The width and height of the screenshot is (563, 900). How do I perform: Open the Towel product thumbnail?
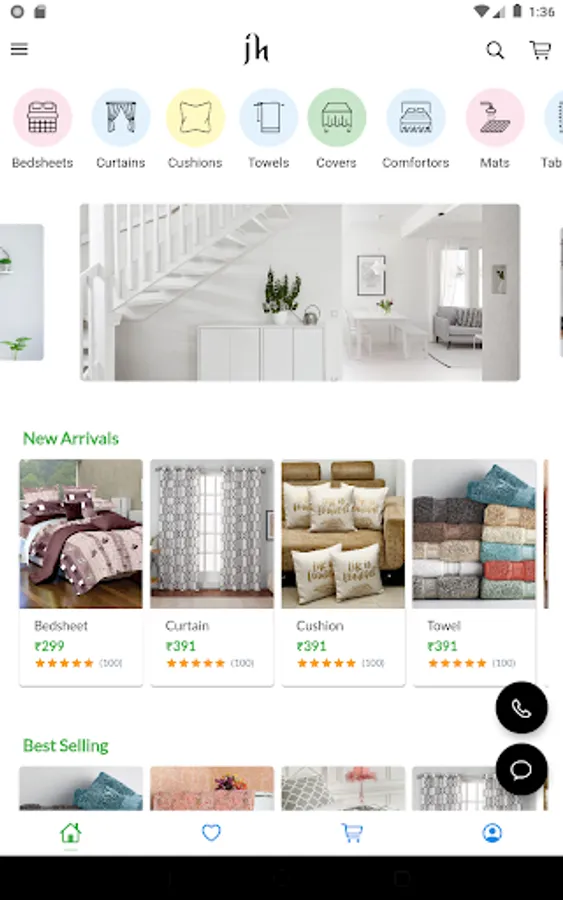pyautogui.click(x=474, y=533)
